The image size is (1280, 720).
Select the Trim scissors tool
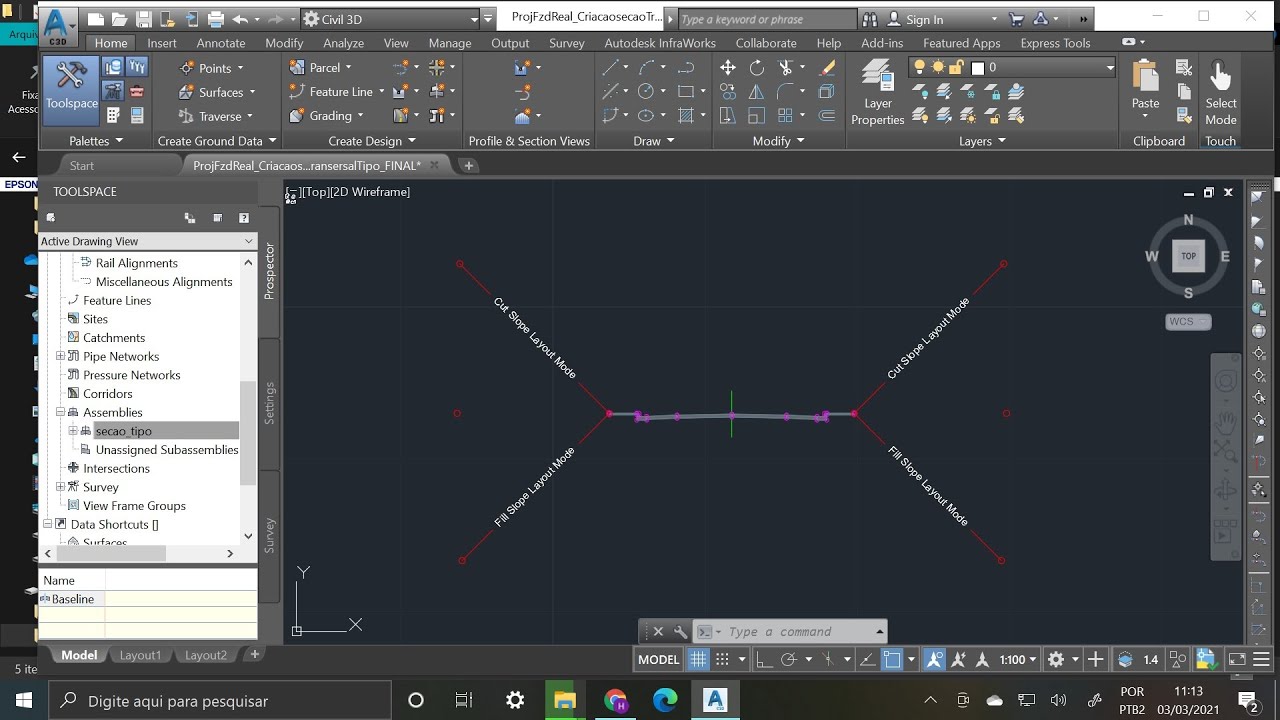tap(786, 67)
